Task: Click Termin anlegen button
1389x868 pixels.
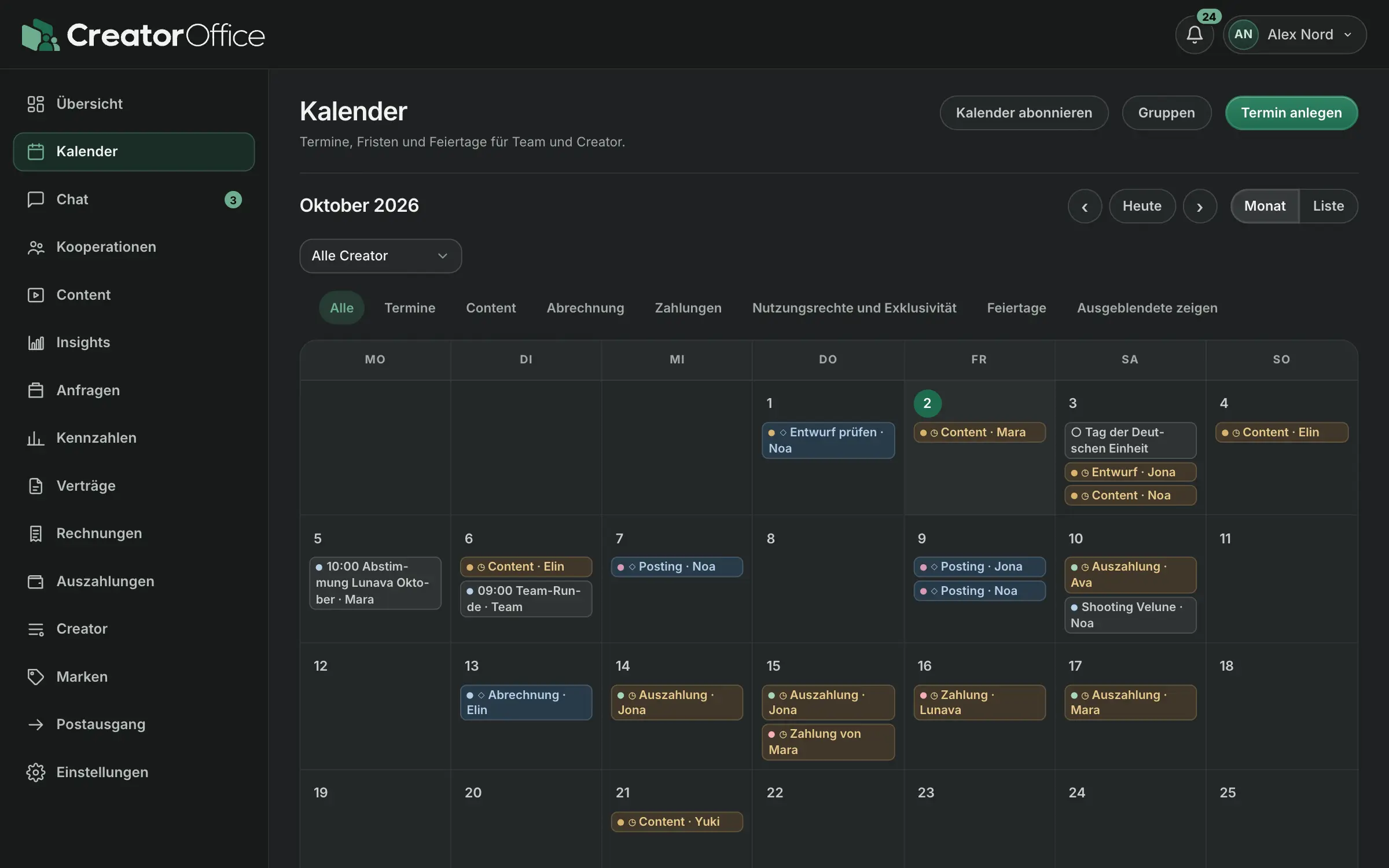Action: [1291, 113]
